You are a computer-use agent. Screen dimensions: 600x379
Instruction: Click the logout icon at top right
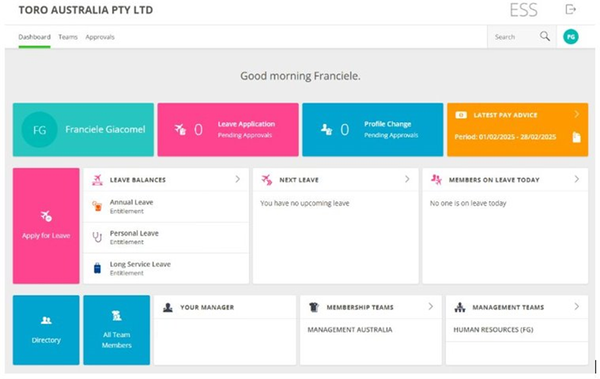coord(571,9)
